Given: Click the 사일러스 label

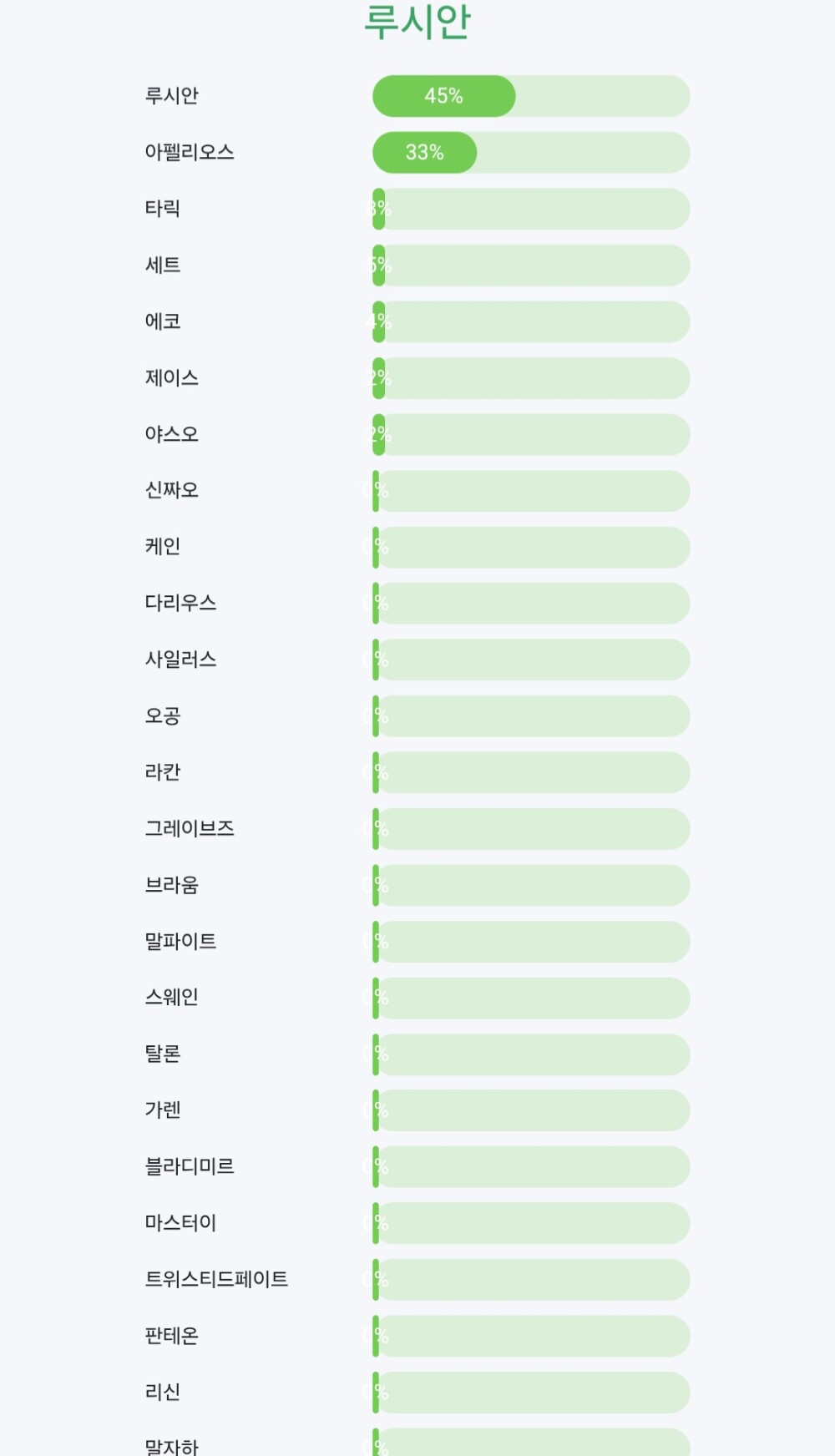Looking at the screenshot, I should [180, 660].
